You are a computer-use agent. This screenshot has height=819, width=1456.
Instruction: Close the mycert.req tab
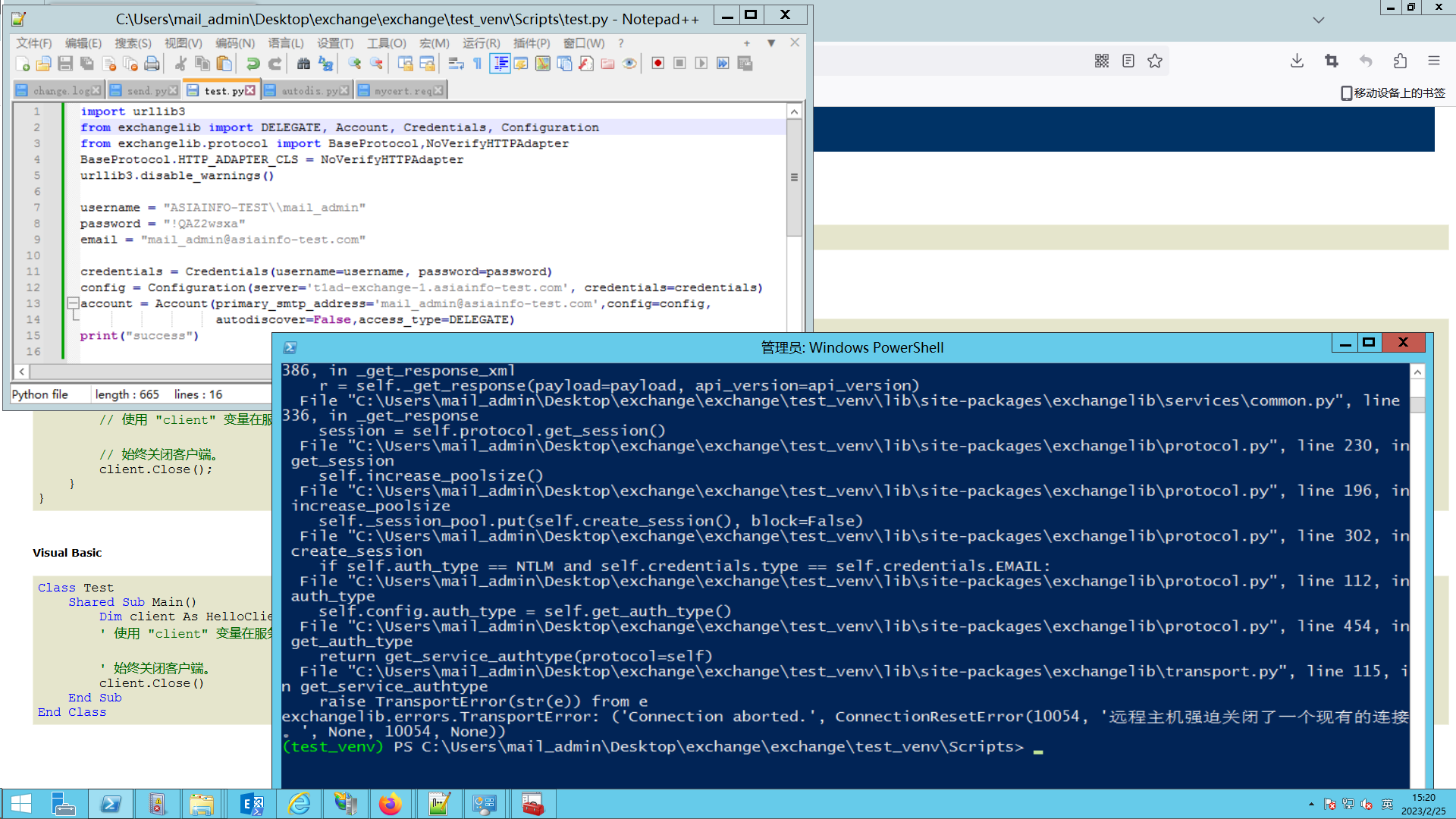pos(438,89)
